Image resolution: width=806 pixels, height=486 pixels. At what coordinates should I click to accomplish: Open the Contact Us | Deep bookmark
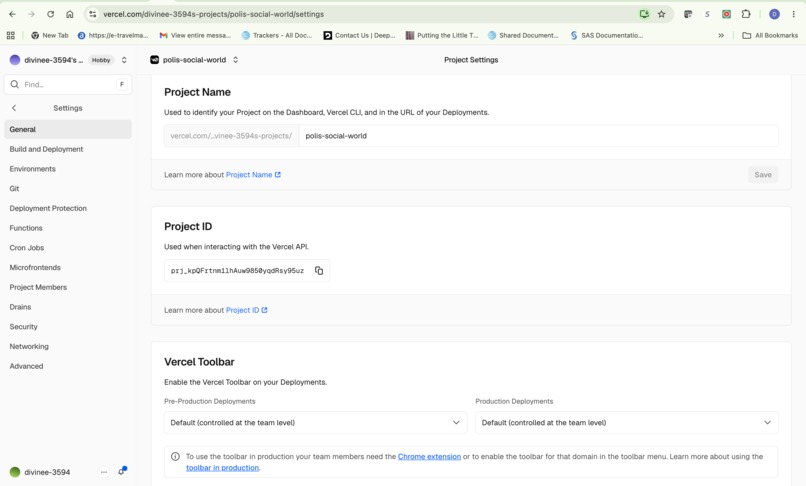(359, 35)
